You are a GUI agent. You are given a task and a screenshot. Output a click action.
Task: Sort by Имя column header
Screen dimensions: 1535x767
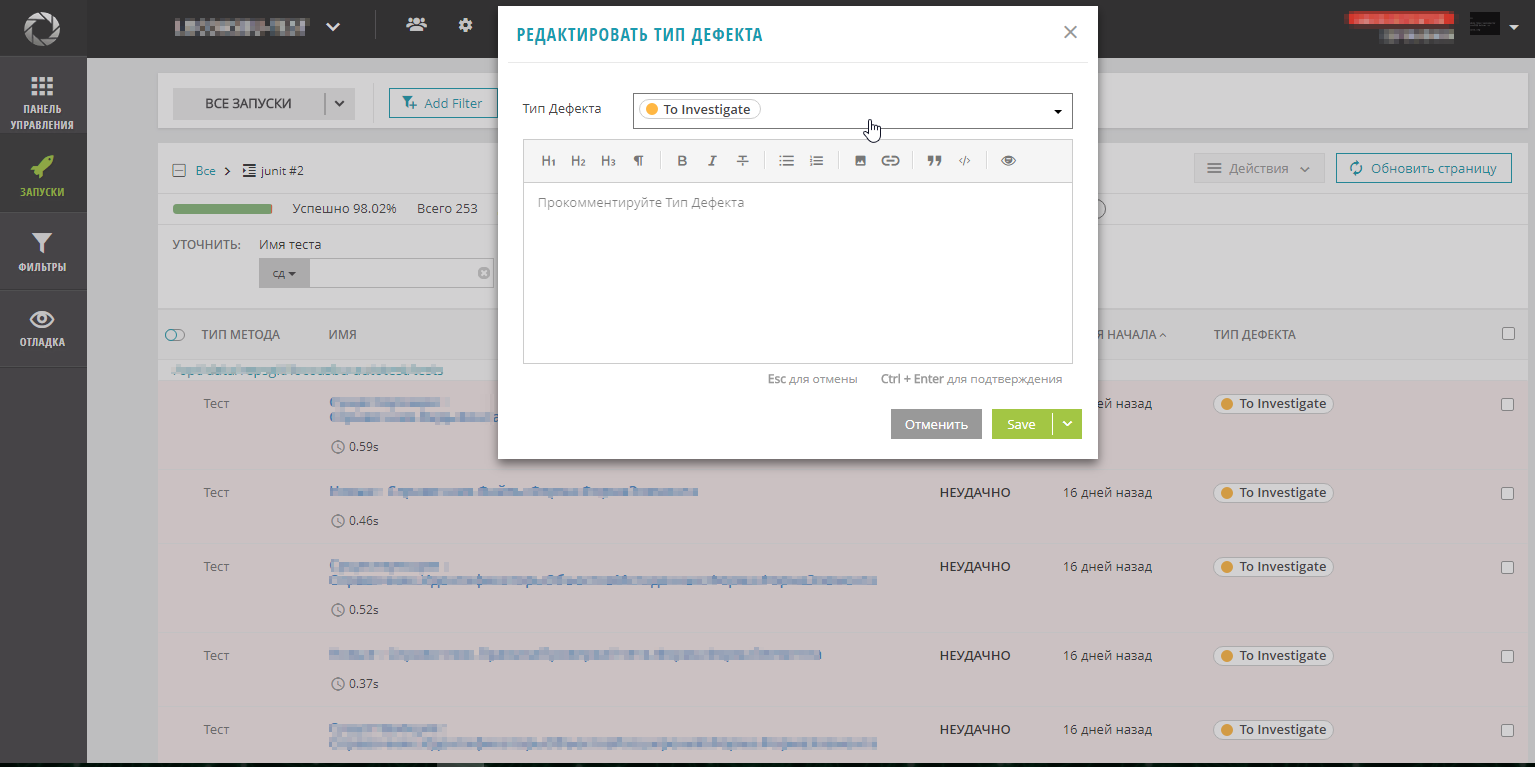[342, 335]
